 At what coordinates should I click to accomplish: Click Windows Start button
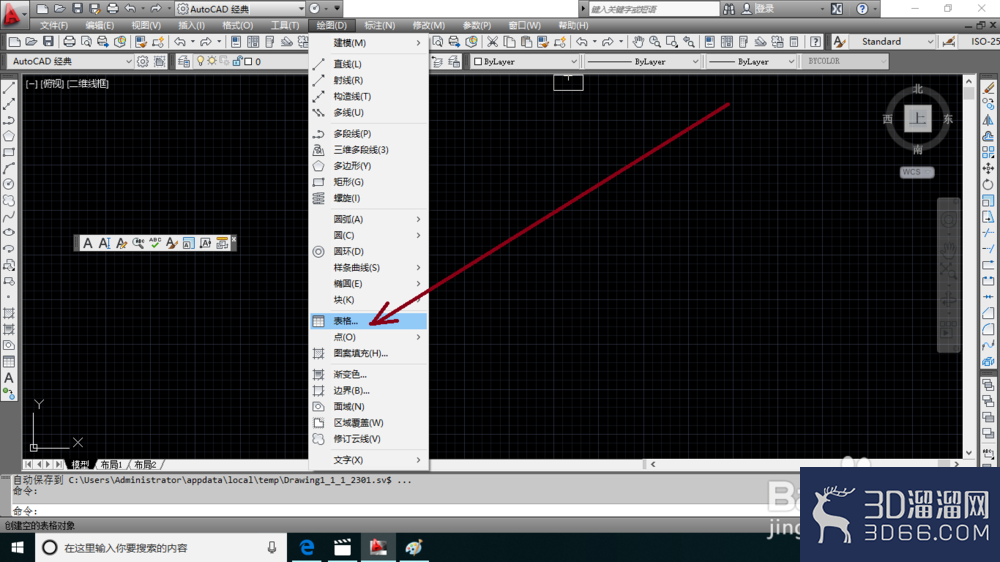pyautogui.click(x=17, y=548)
